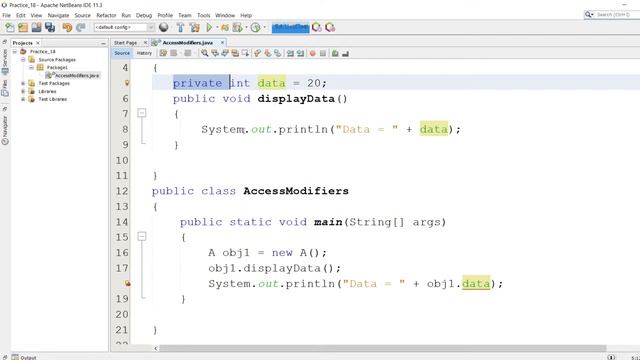Click the Clean and Build Project icon
Image resolution: width=640 pixels, height=360 pixels.
tap(195, 27)
